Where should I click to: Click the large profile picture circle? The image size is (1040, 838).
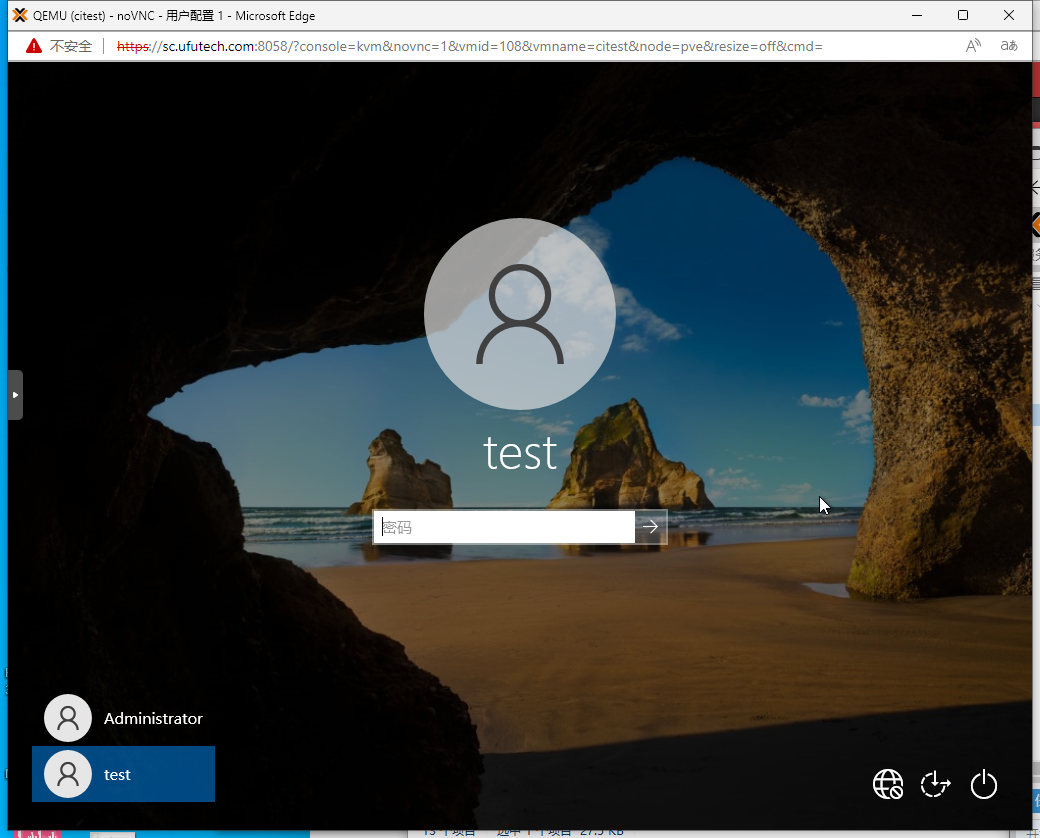pos(520,314)
